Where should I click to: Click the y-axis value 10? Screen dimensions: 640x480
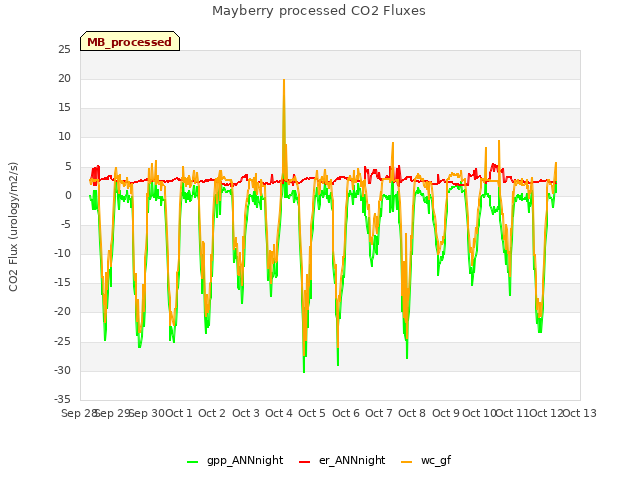click(x=64, y=137)
